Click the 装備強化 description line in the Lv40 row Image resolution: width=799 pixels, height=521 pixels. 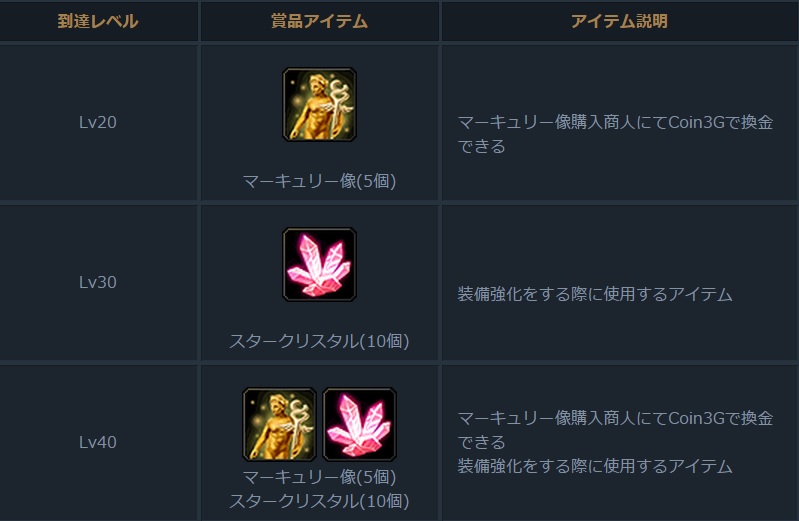click(x=594, y=466)
